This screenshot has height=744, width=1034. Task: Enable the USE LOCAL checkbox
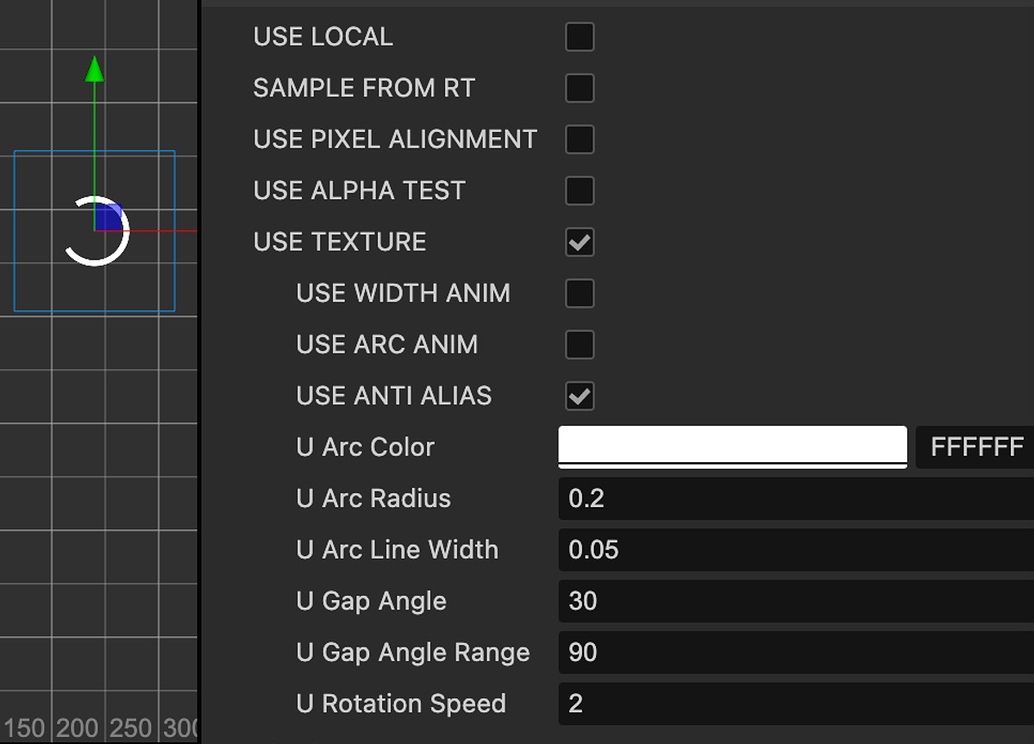click(x=580, y=37)
